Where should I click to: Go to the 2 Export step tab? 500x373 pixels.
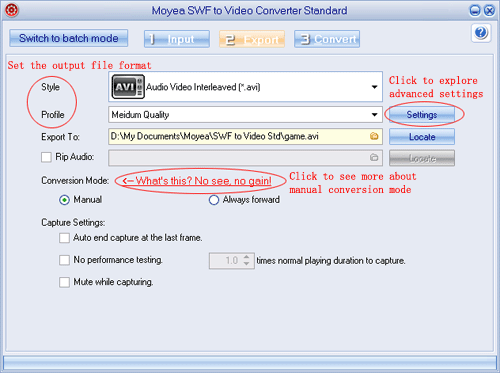(x=252, y=39)
